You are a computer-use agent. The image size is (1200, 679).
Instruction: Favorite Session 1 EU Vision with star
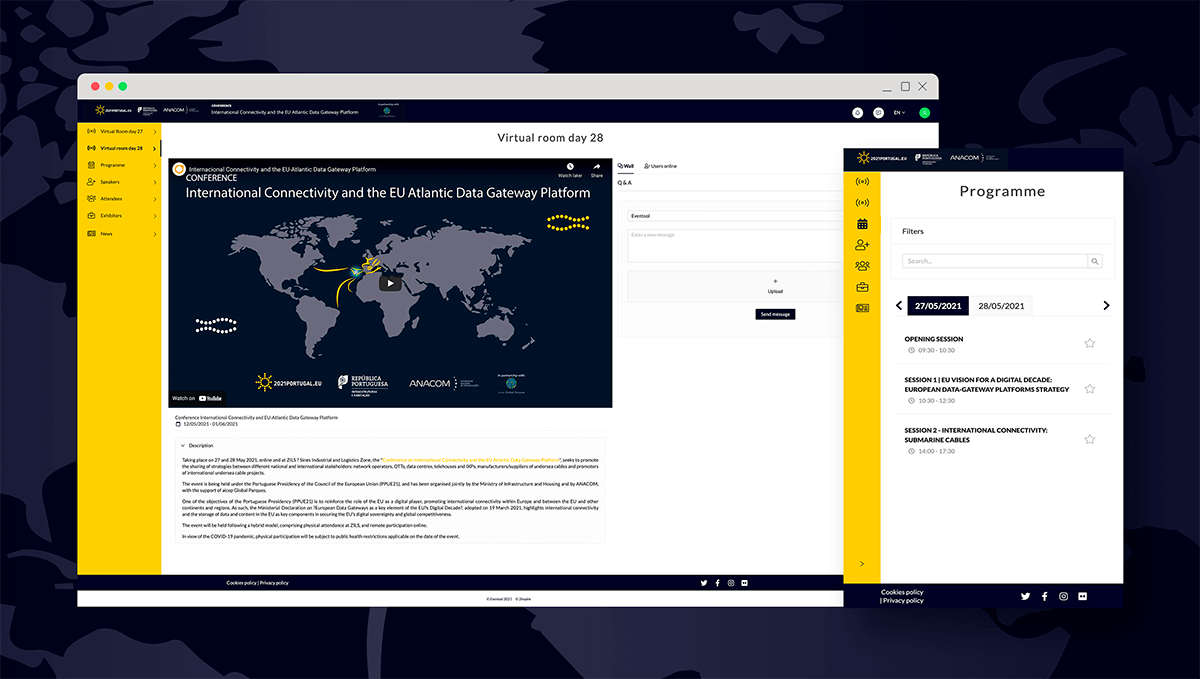pyautogui.click(x=1090, y=388)
